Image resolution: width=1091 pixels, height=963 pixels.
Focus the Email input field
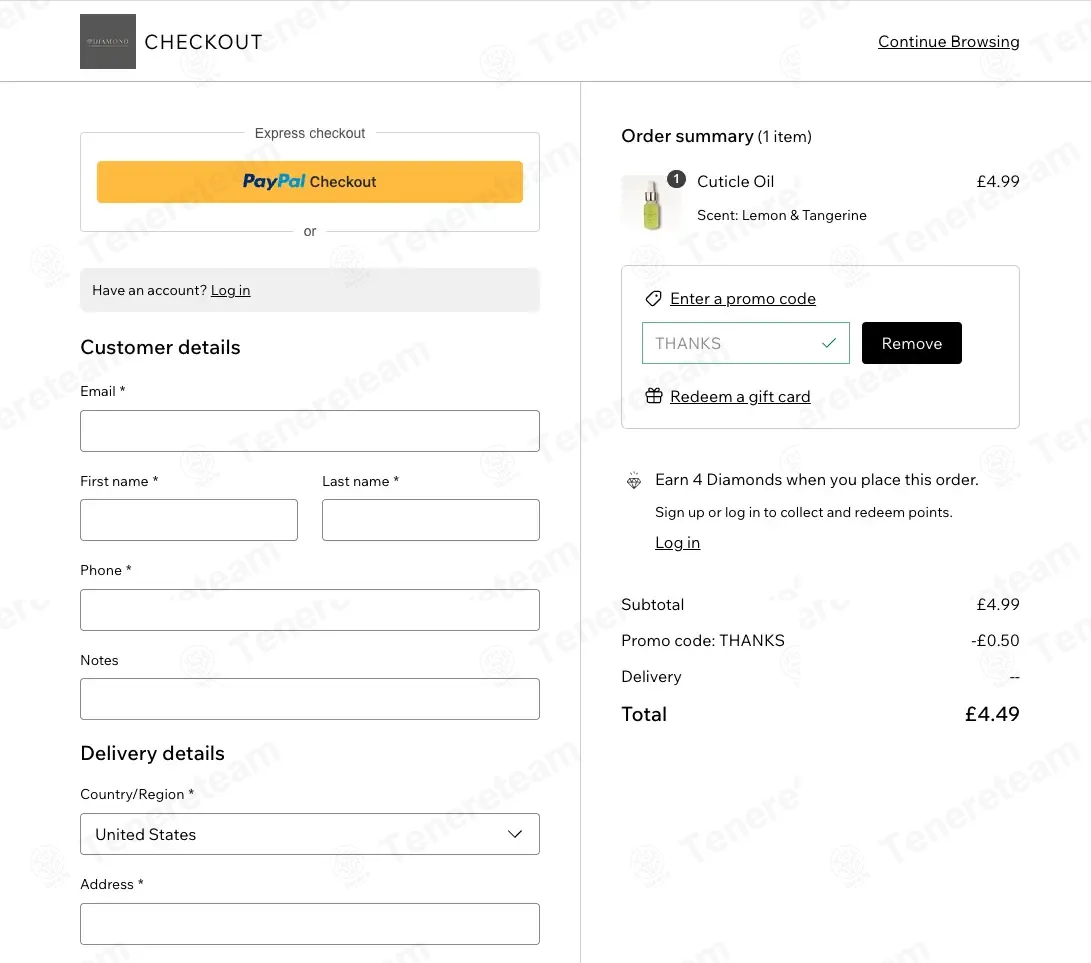310,431
